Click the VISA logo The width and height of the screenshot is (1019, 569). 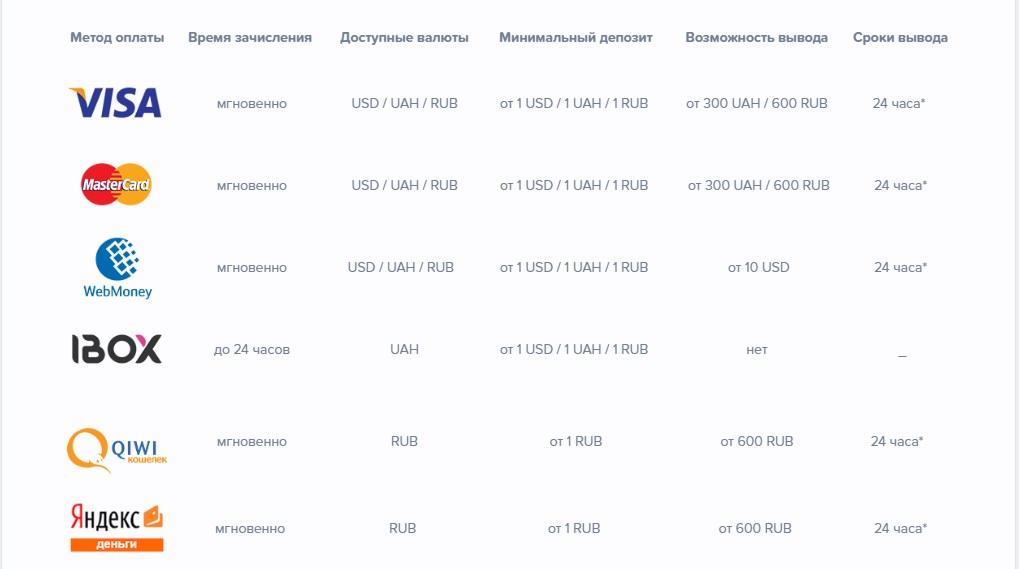[x=116, y=103]
